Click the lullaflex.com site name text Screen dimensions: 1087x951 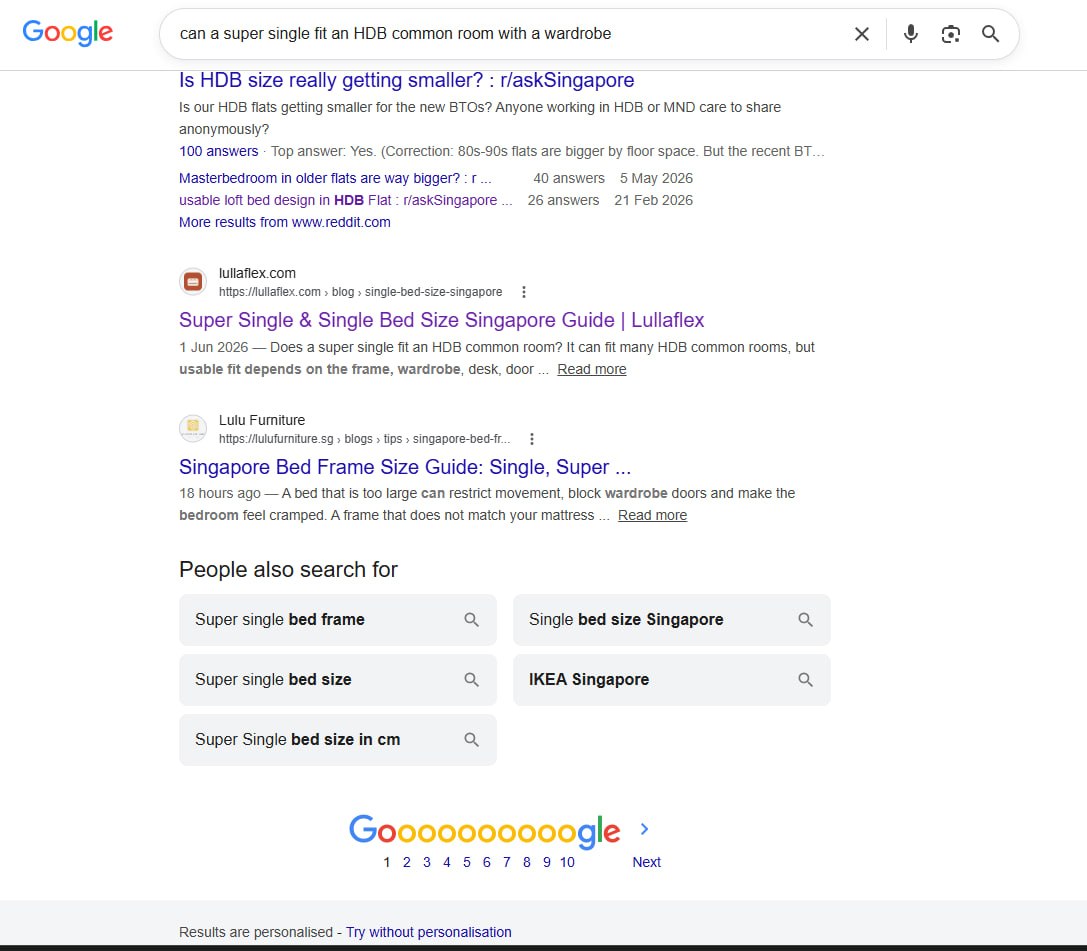257,273
